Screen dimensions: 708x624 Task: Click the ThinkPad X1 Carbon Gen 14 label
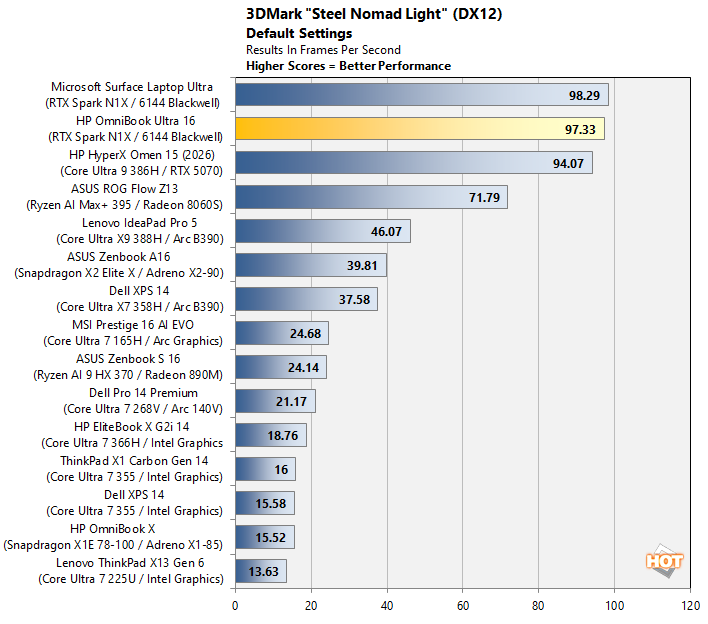coord(134,469)
